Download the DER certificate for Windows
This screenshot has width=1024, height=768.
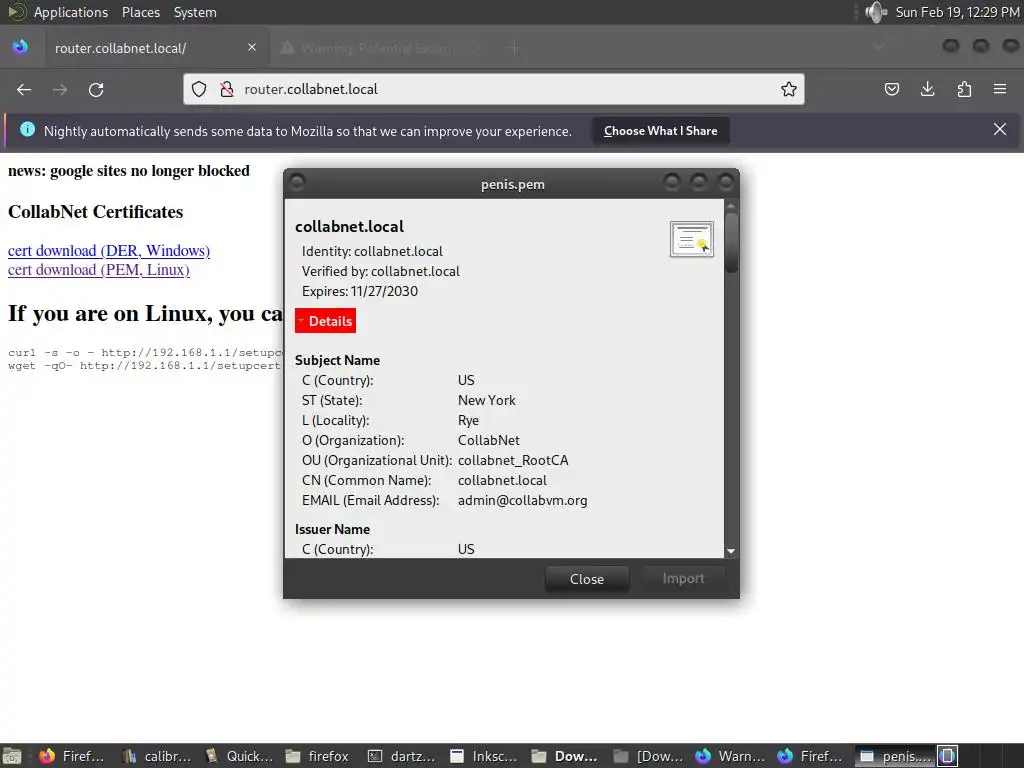coord(109,251)
